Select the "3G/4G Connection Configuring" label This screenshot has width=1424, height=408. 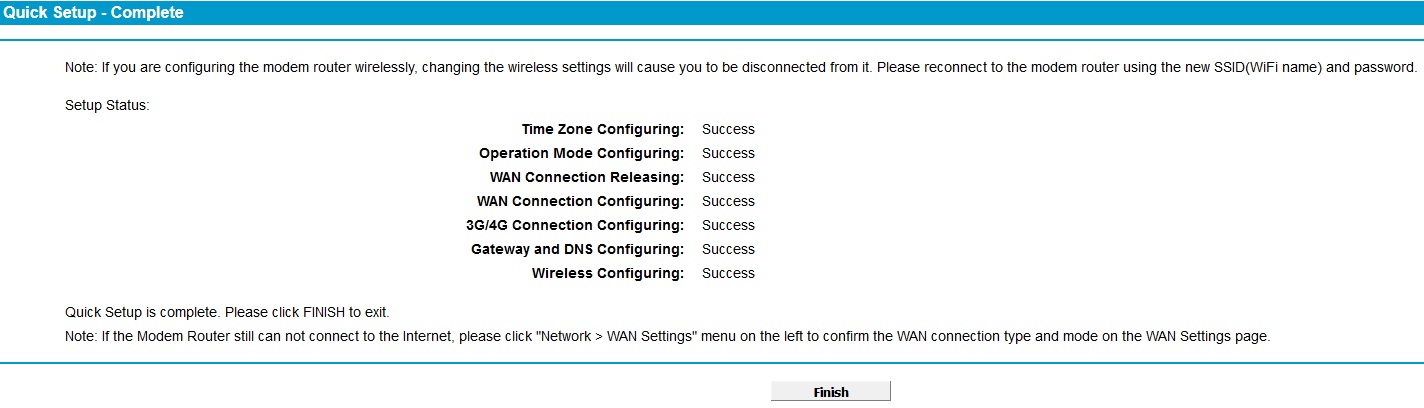[x=575, y=225]
